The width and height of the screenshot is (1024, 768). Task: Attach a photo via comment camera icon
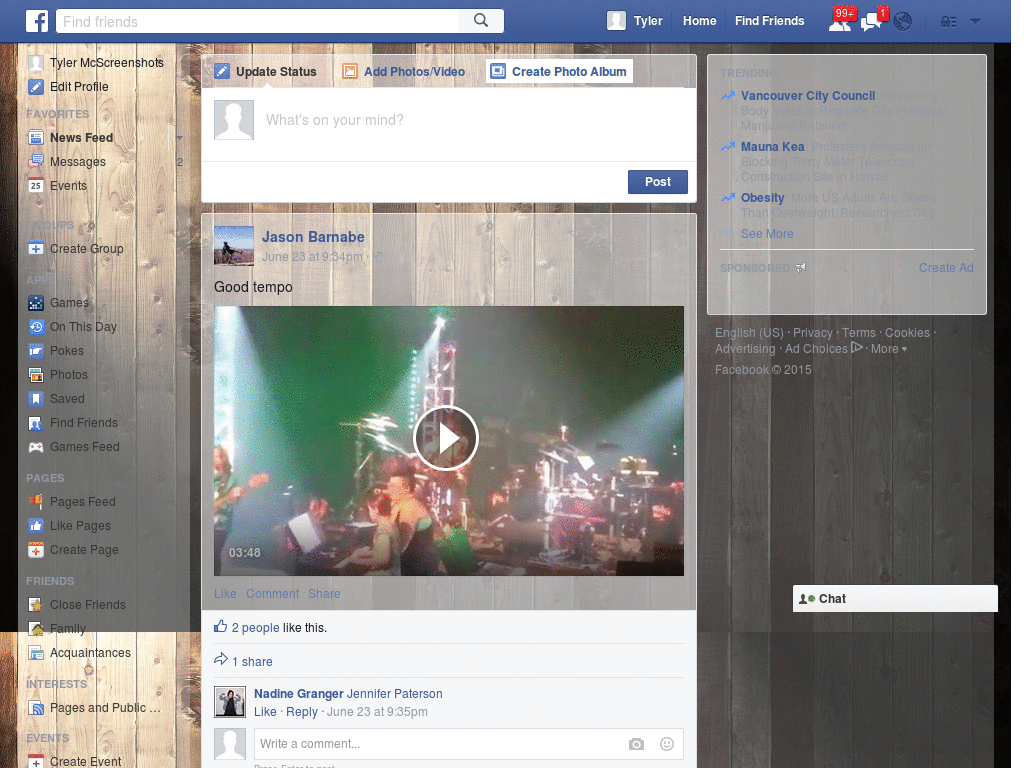(x=636, y=744)
